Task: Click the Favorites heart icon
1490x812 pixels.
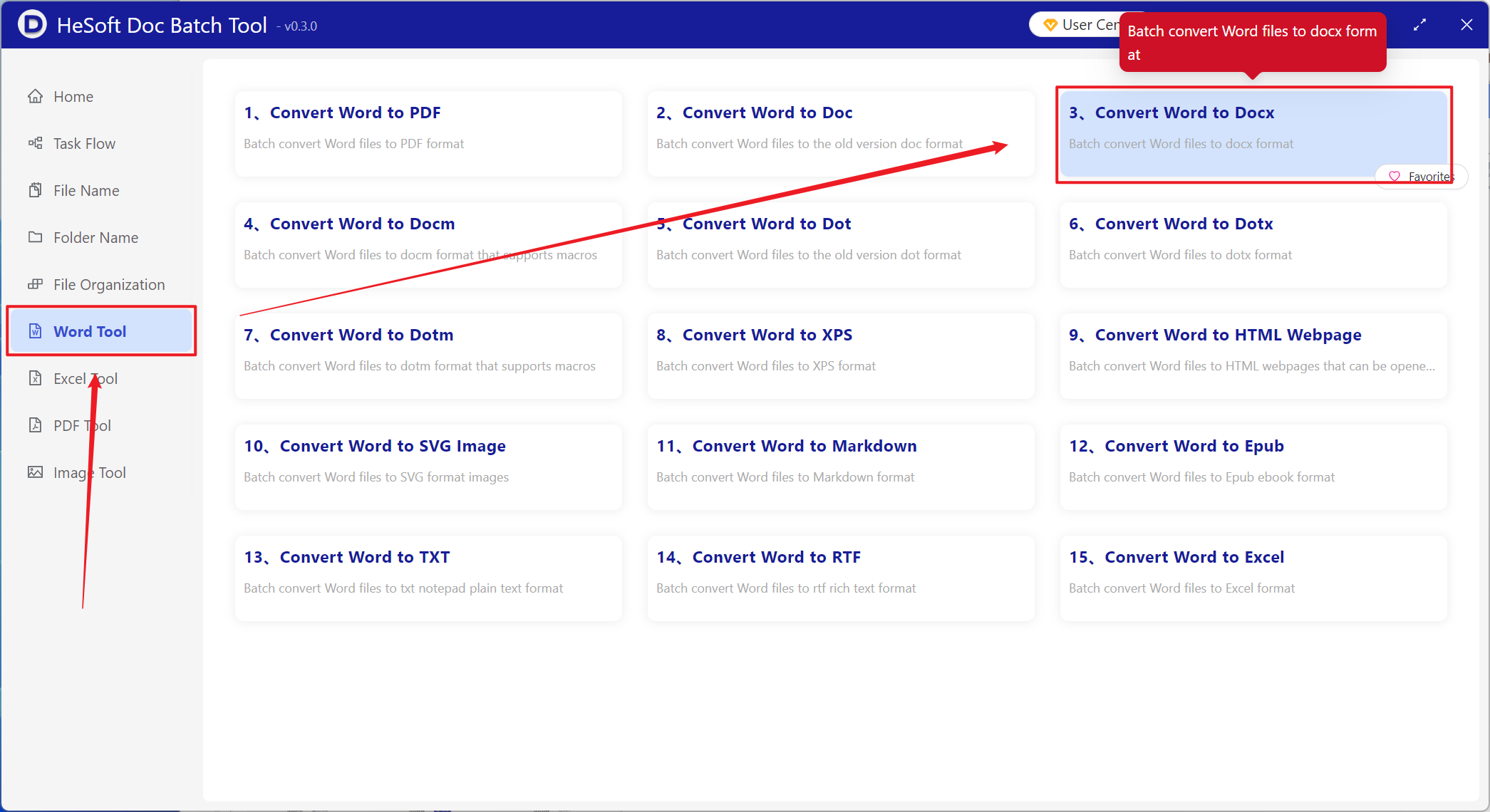Action: point(1395,177)
